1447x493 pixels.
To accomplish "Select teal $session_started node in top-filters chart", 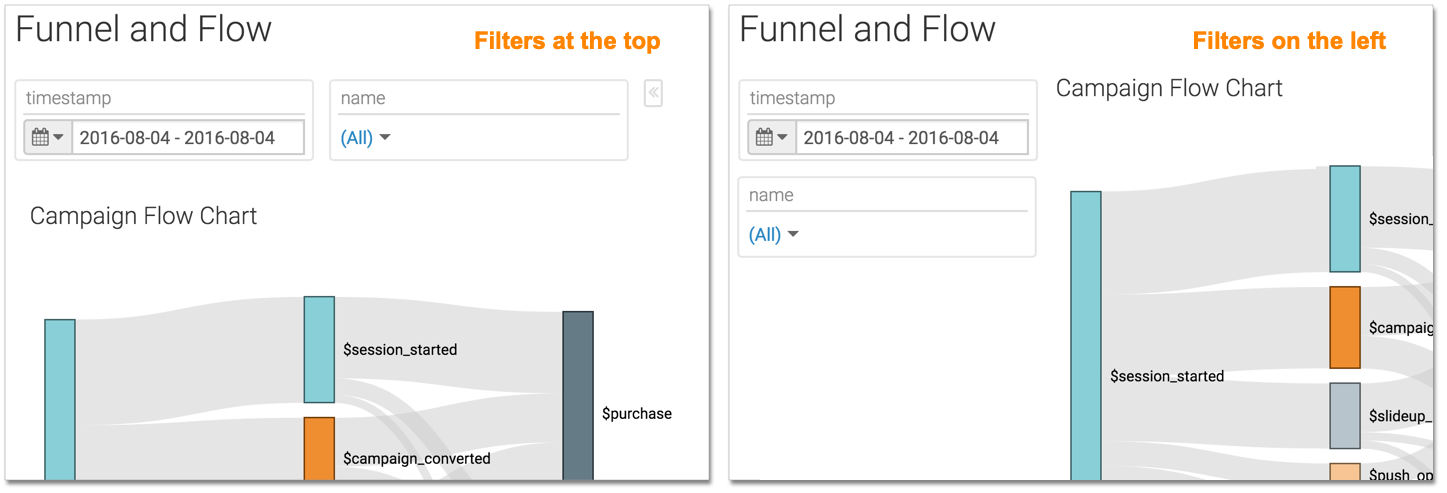I will coord(319,349).
